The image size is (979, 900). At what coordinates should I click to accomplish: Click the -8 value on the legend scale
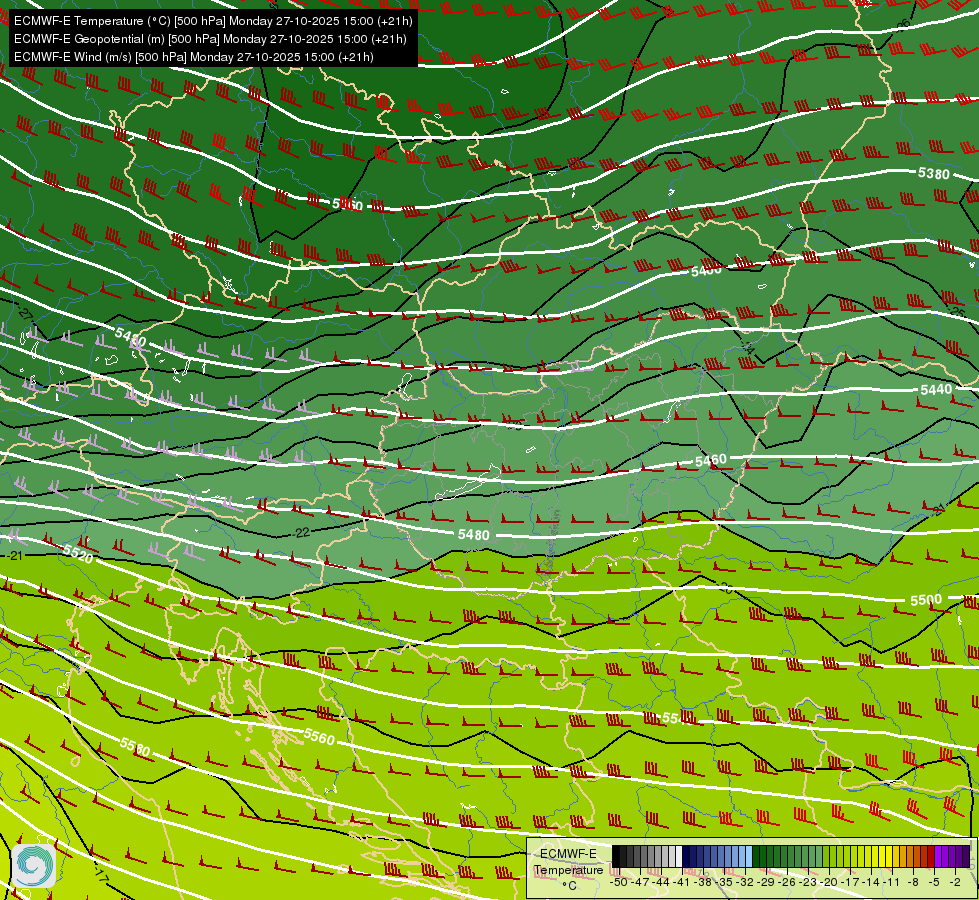(x=913, y=882)
